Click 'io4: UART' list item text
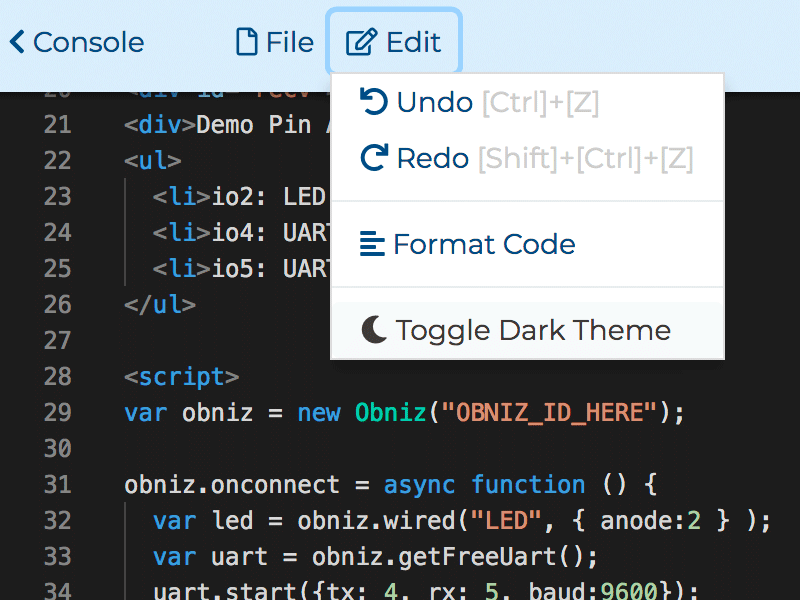The height and width of the screenshot is (600, 800). pyautogui.click(x=271, y=233)
